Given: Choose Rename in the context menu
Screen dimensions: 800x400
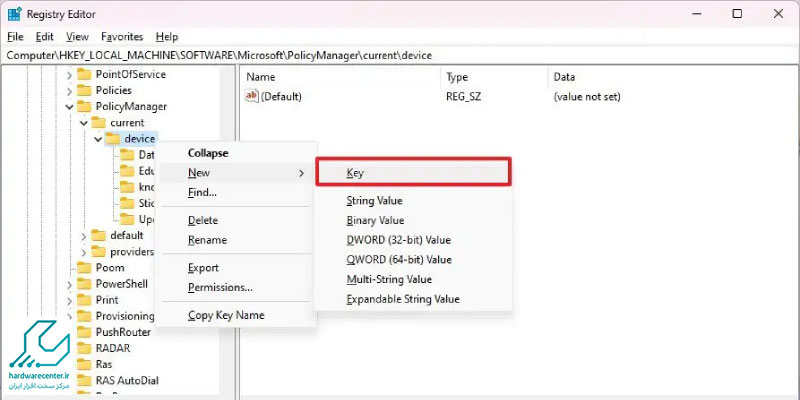Looking at the screenshot, I should 236,240.
